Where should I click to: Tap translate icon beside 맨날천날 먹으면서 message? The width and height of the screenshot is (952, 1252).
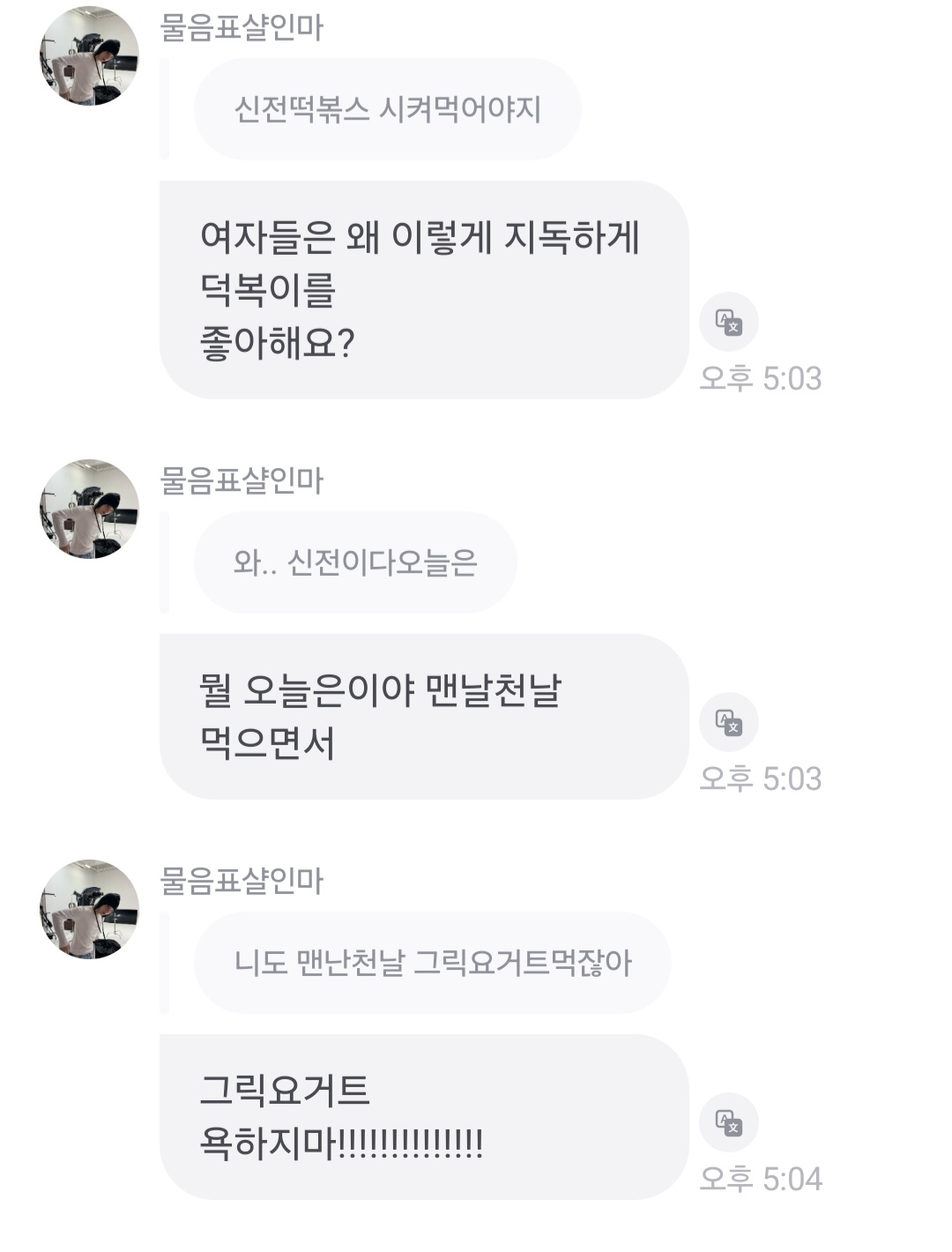[728, 722]
